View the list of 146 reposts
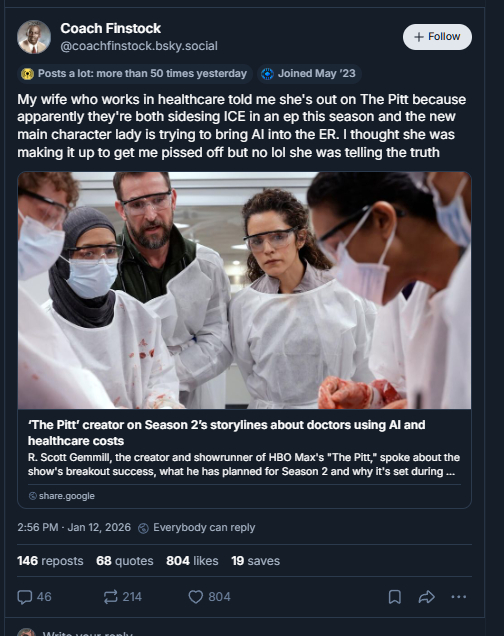 coord(50,561)
